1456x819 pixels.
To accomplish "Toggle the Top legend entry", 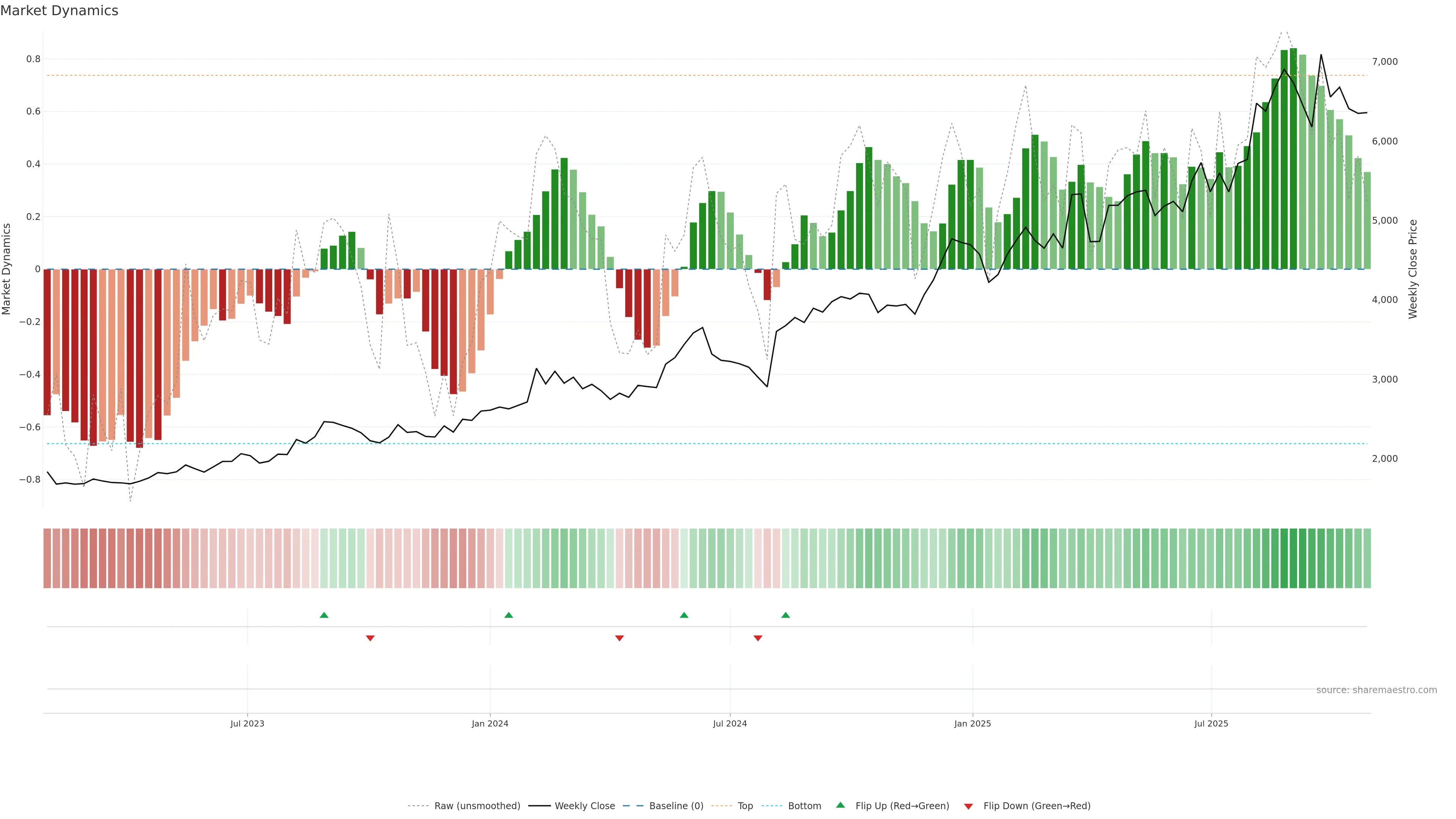I will [x=745, y=805].
